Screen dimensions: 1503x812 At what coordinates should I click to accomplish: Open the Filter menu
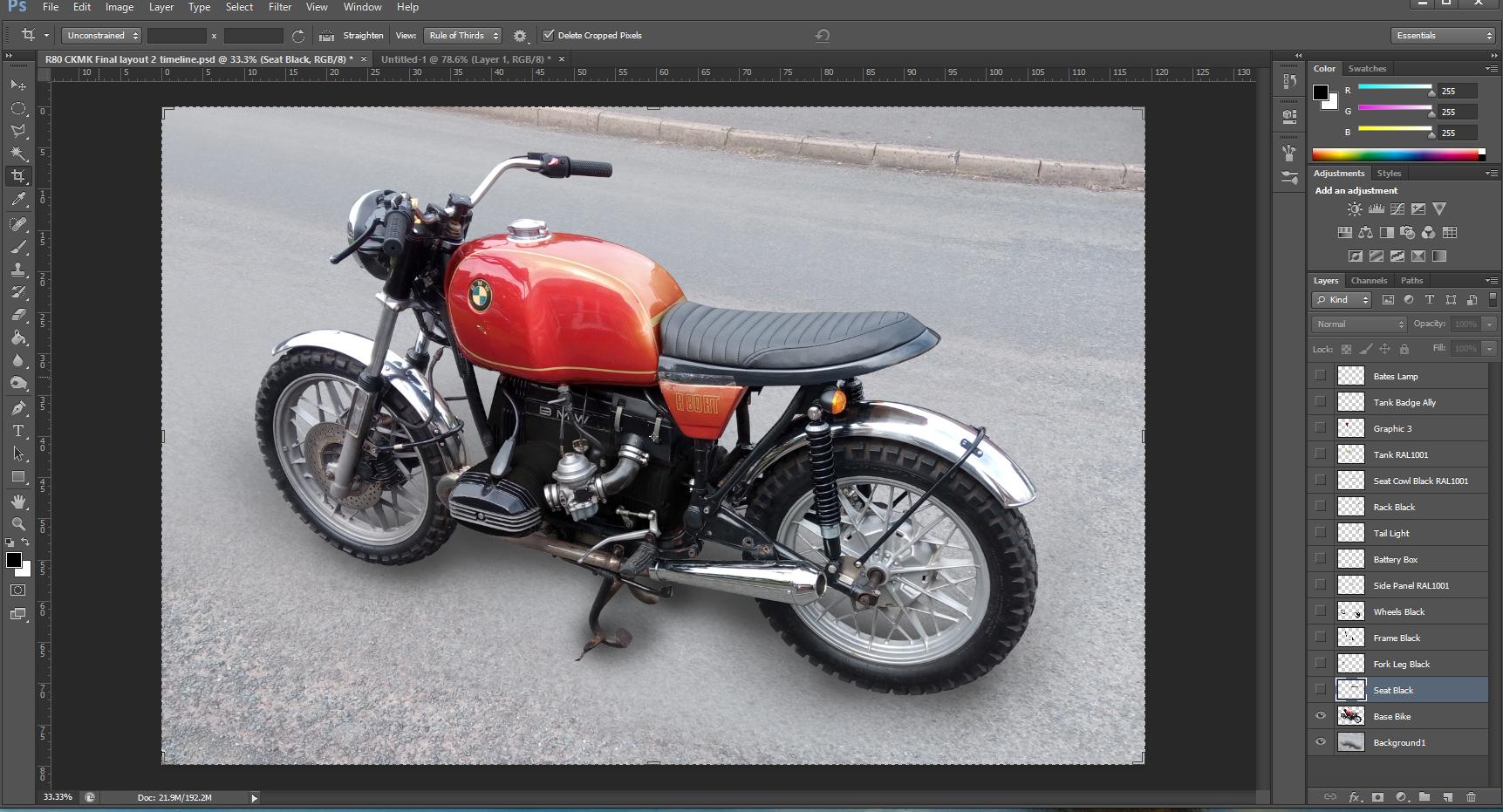coord(280,7)
